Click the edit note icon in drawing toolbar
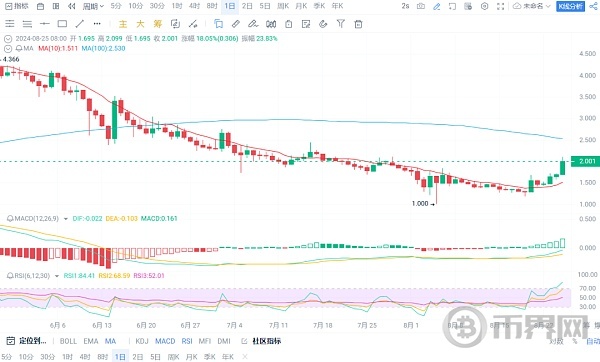The width and height of the screenshot is (600, 362). [306, 24]
